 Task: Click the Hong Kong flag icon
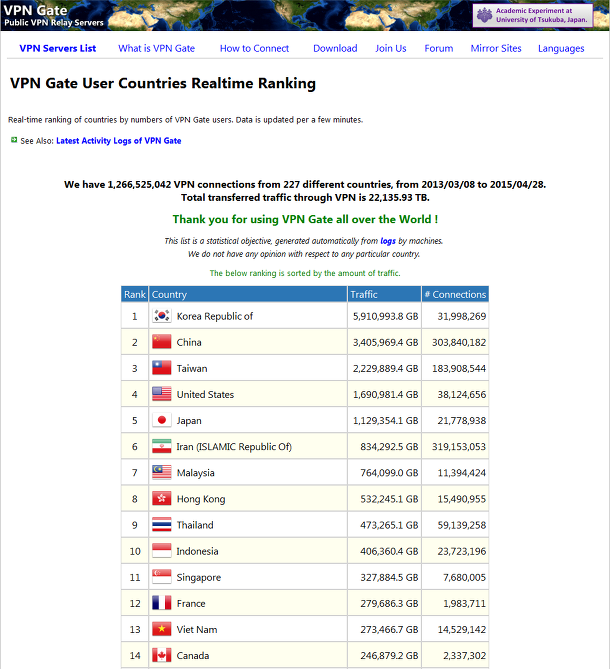point(162,498)
